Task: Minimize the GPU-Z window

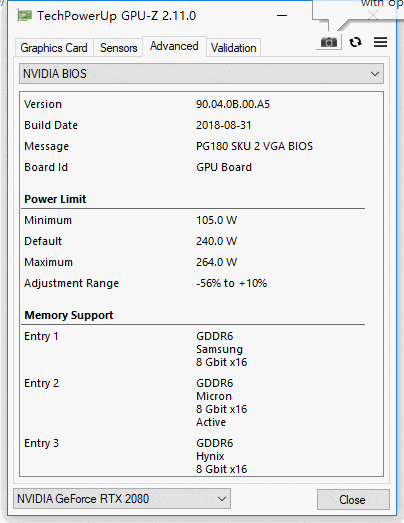Action: tap(282, 16)
